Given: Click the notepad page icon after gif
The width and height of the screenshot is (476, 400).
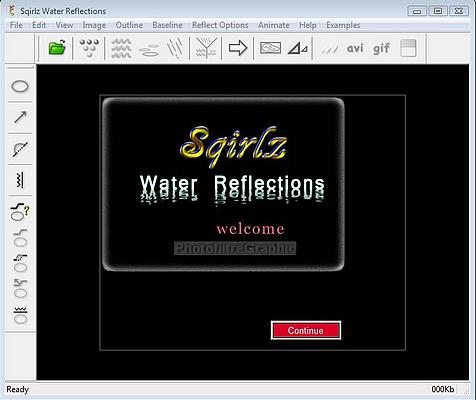Looking at the screenshot, I should (408, 48).
